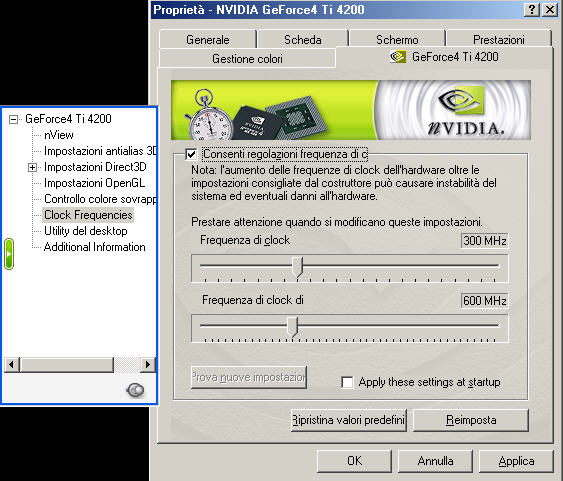Select Impostazioni Direct3D item

(95, 167)
